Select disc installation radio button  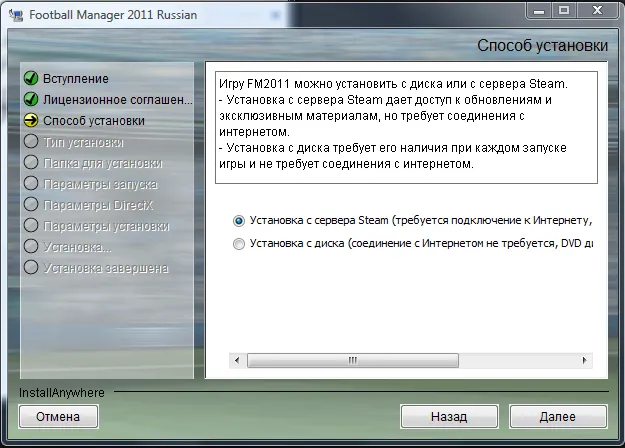click(238, 244)
